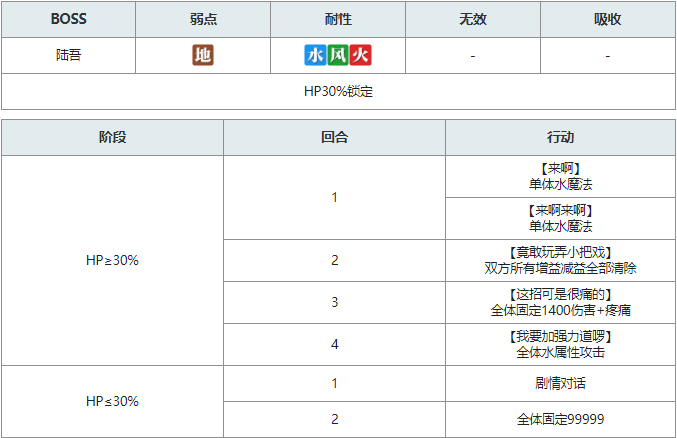Viewport: 677px width, 438px height.
Task: Click the green 风 wind resistance icon
Action: [338, 55]
